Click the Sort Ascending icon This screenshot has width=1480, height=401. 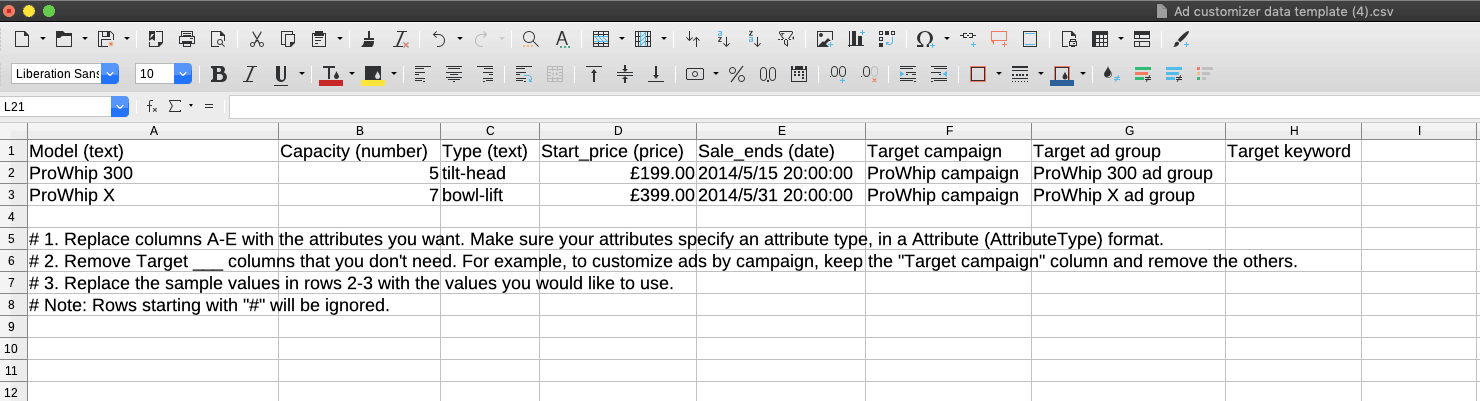(x=724, y=39)
